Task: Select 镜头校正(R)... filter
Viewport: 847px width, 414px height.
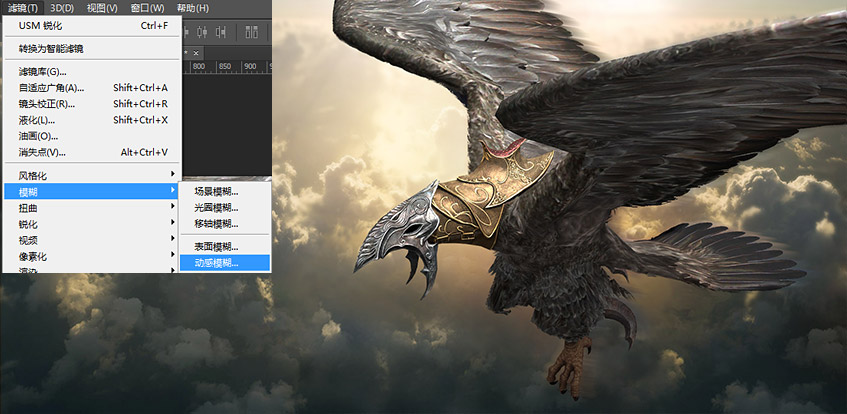Action: tap(93, 104)
